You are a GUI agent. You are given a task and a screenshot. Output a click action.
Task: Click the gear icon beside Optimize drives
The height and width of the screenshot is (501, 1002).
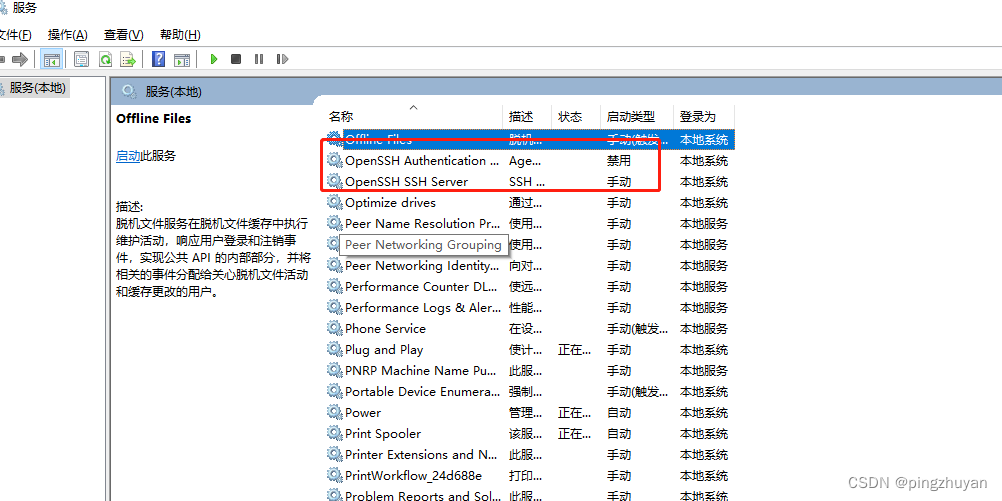335,203
